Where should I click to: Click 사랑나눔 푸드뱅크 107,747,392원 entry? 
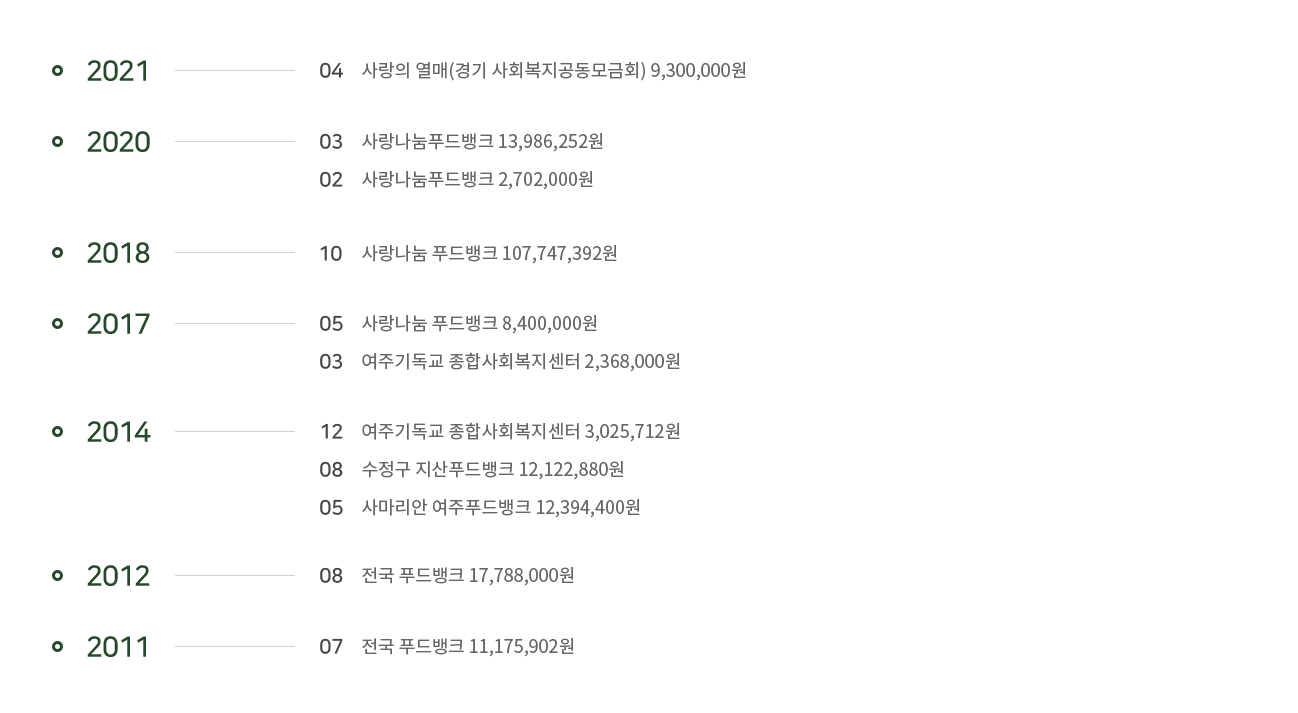[489, 253]
